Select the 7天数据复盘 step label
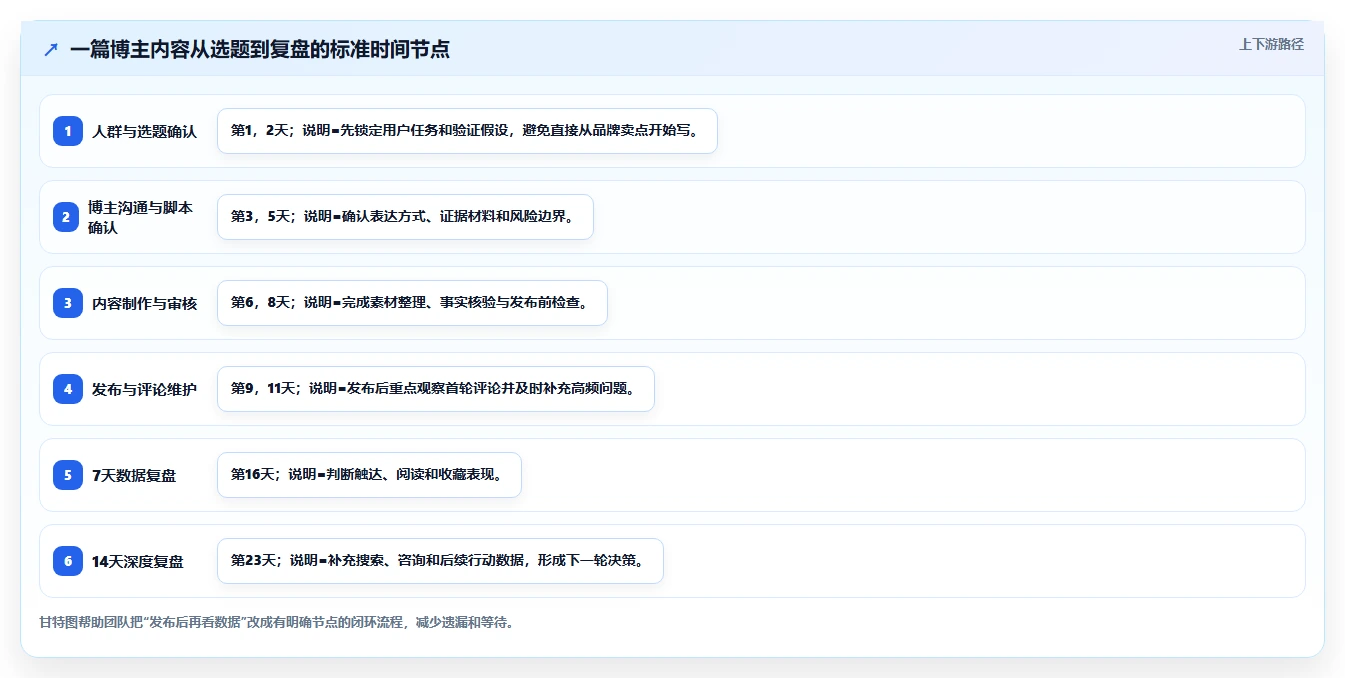 point(134,475)
